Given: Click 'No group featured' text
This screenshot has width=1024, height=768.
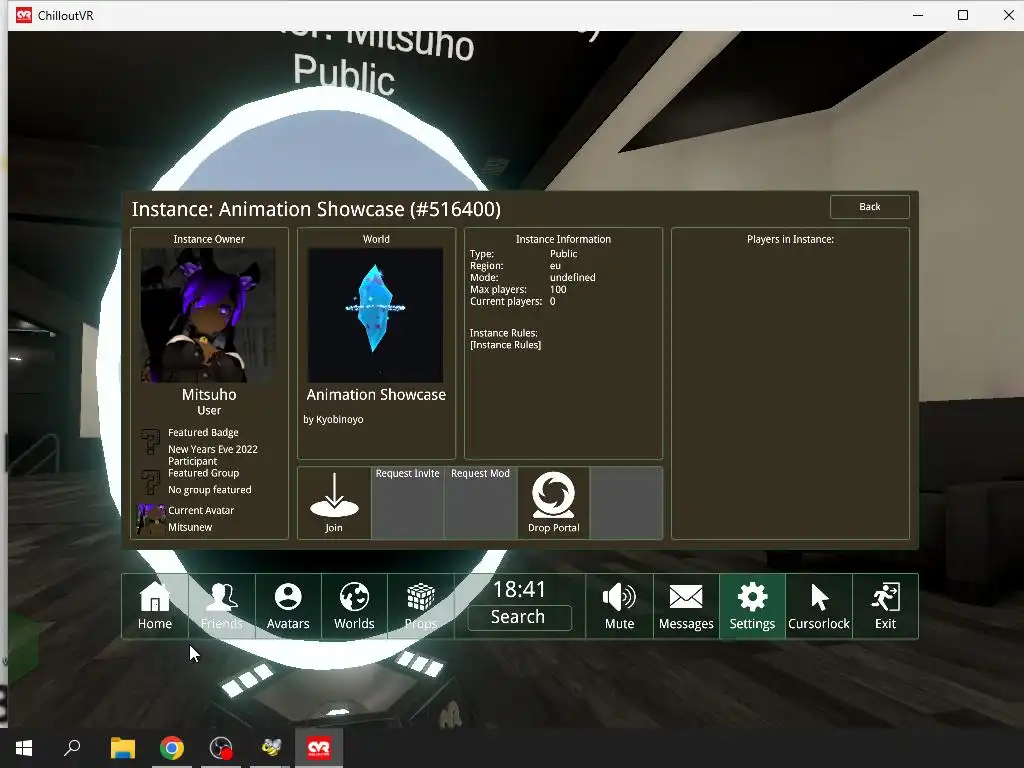Looking at the screenshot, I should [x=210, y=490].
